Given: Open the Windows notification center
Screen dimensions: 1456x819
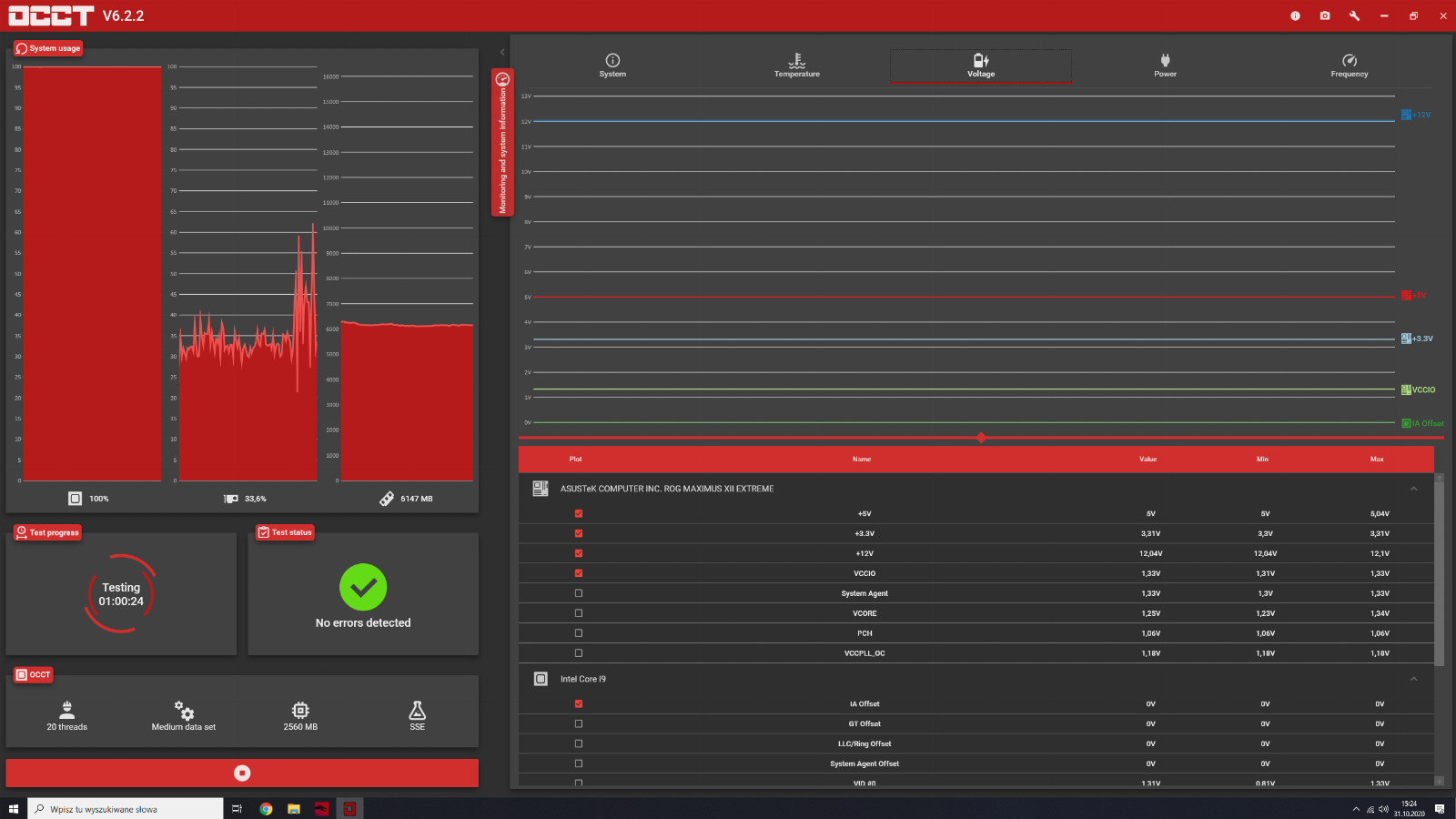Looking at the screenshot, I should (x=1440, y=809).
